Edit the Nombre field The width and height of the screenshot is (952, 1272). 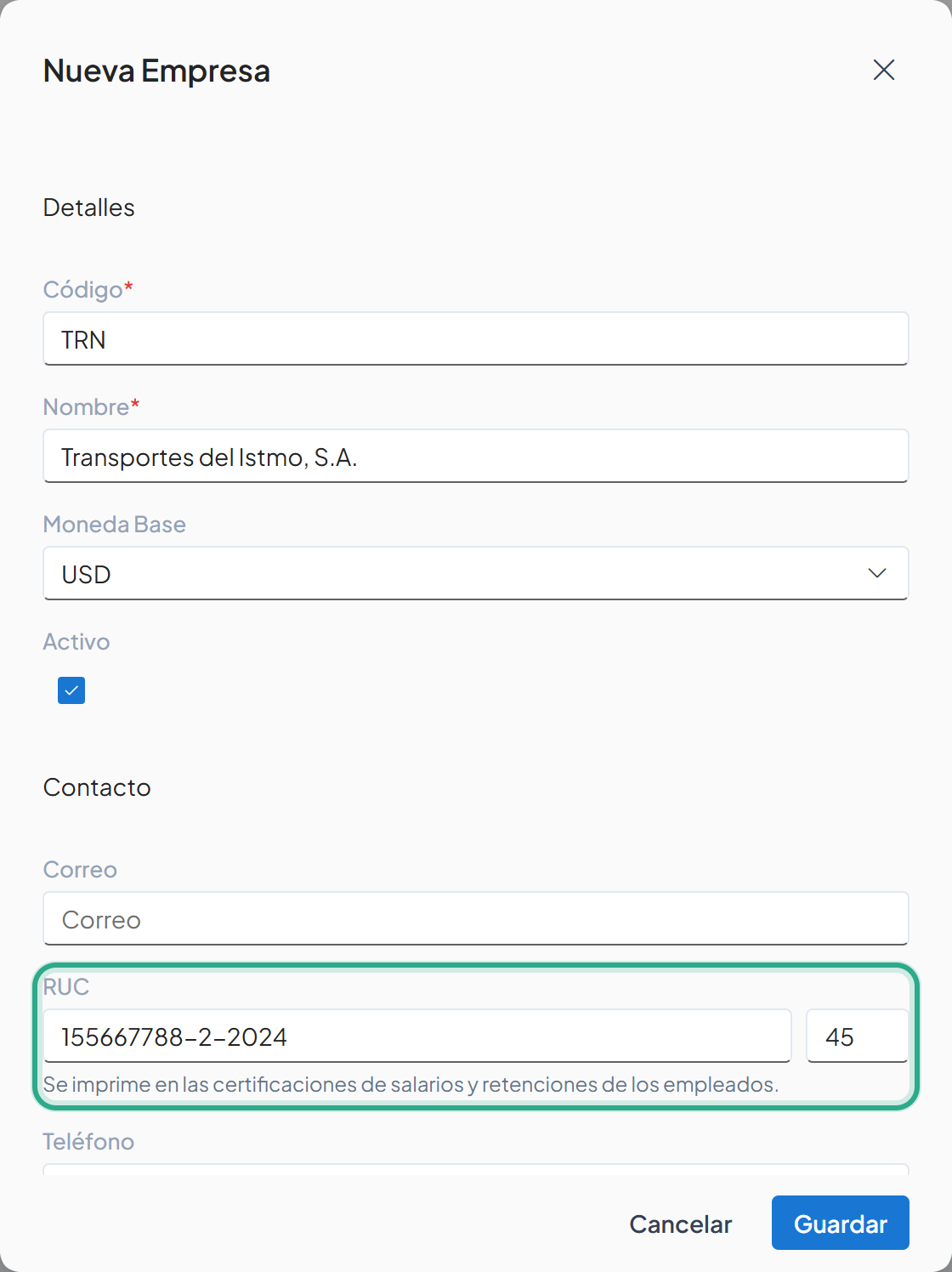476,456
